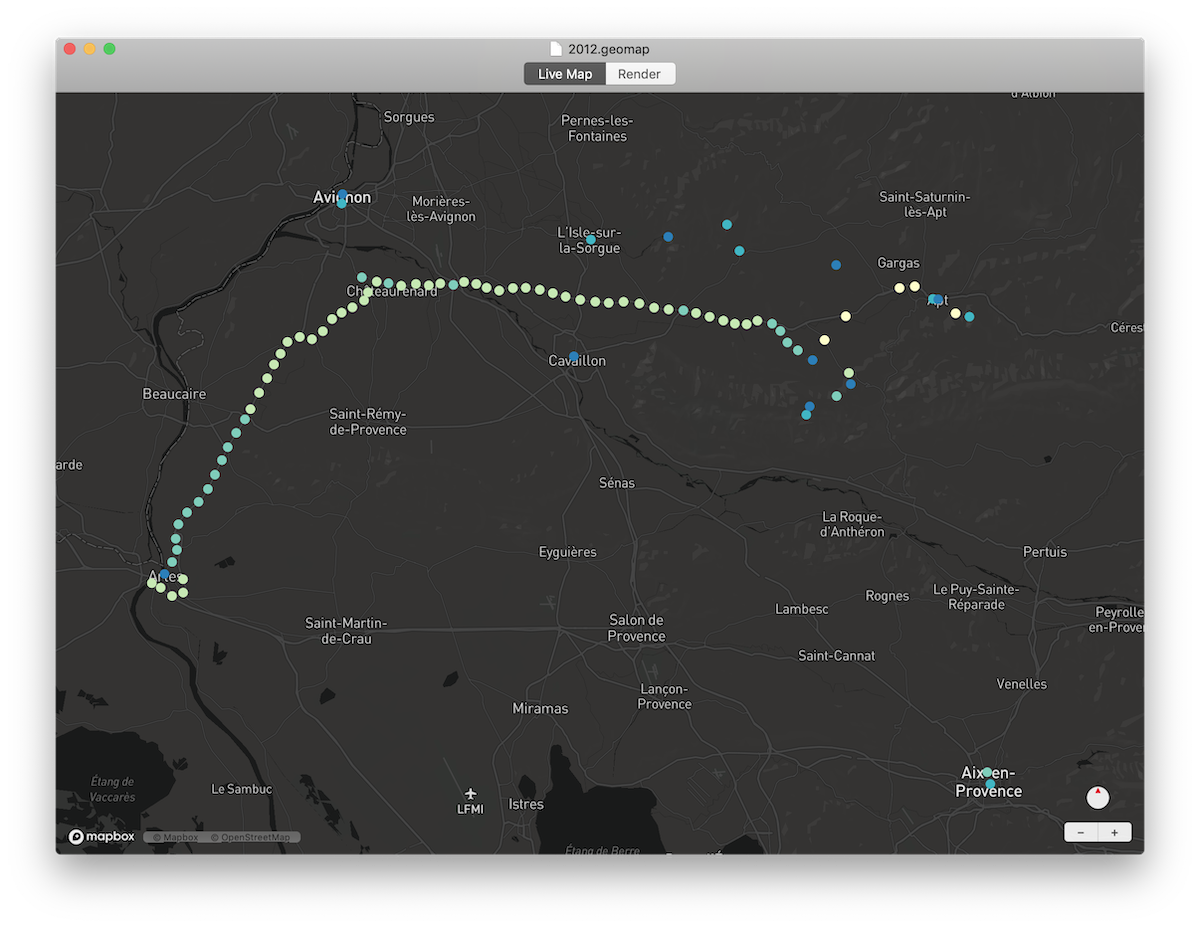Select the Live Map tab

[565, 74]
